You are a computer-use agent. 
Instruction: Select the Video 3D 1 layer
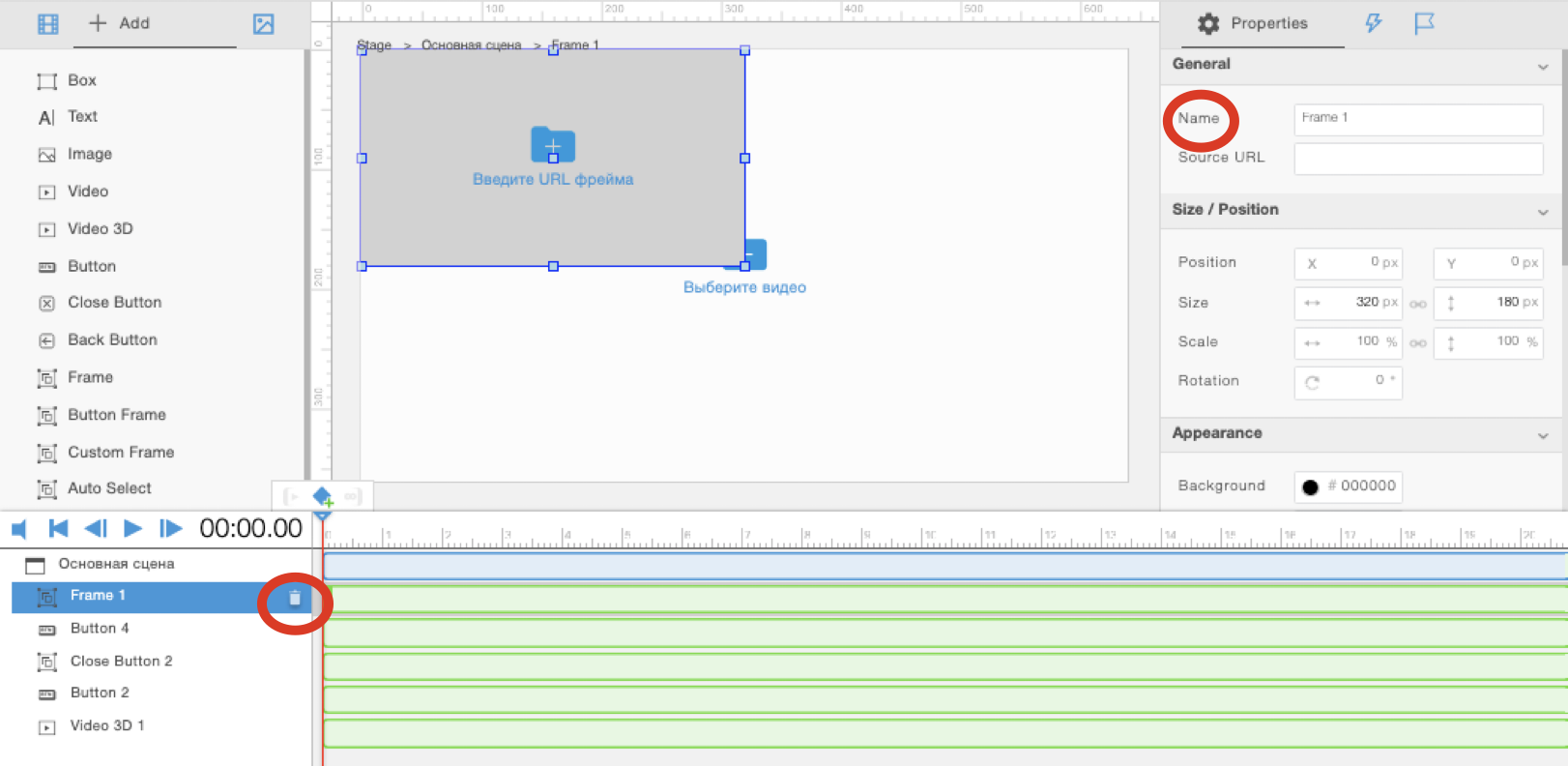click(161, 726)
